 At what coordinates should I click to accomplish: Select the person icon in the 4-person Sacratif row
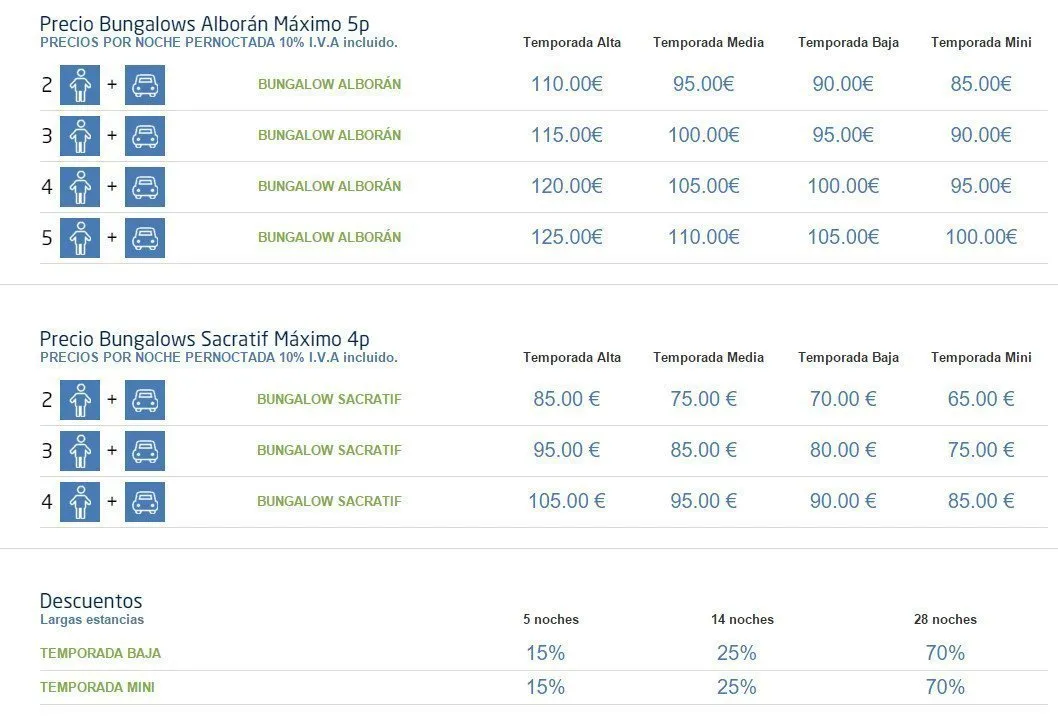(x=80, y=502)
